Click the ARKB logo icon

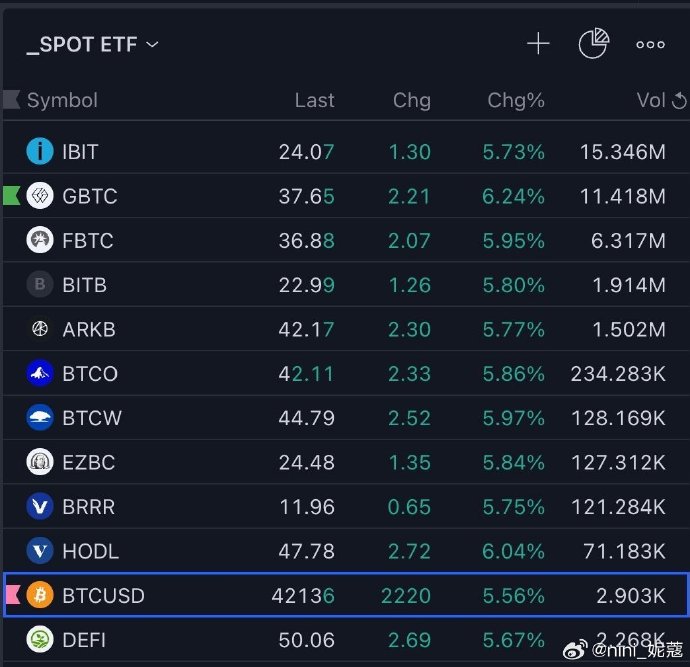(40, 329)
